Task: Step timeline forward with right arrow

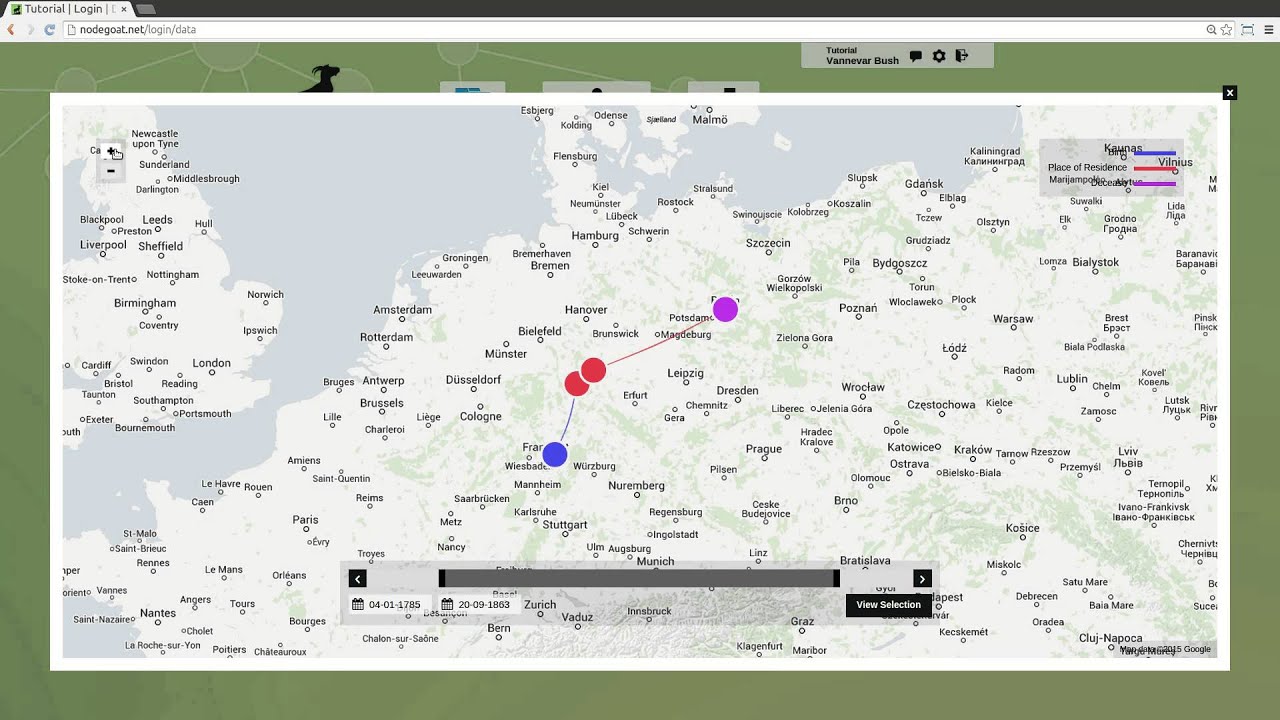Action: [x=922, y=579]
